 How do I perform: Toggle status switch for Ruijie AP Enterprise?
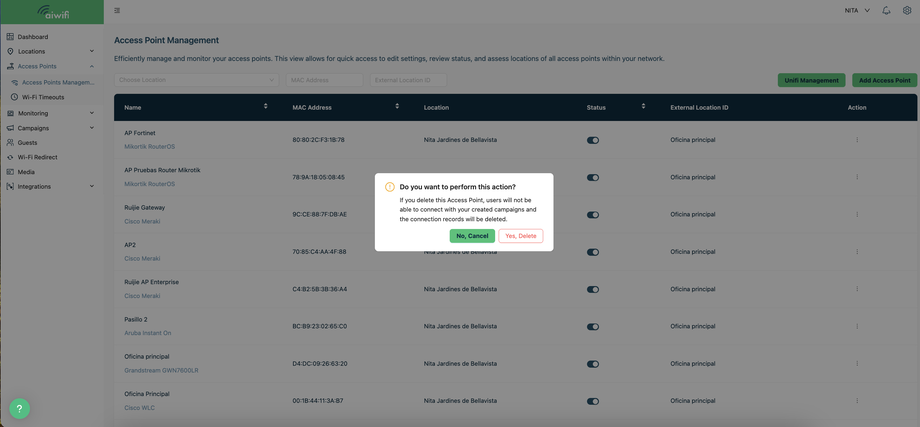pos(593,289)
